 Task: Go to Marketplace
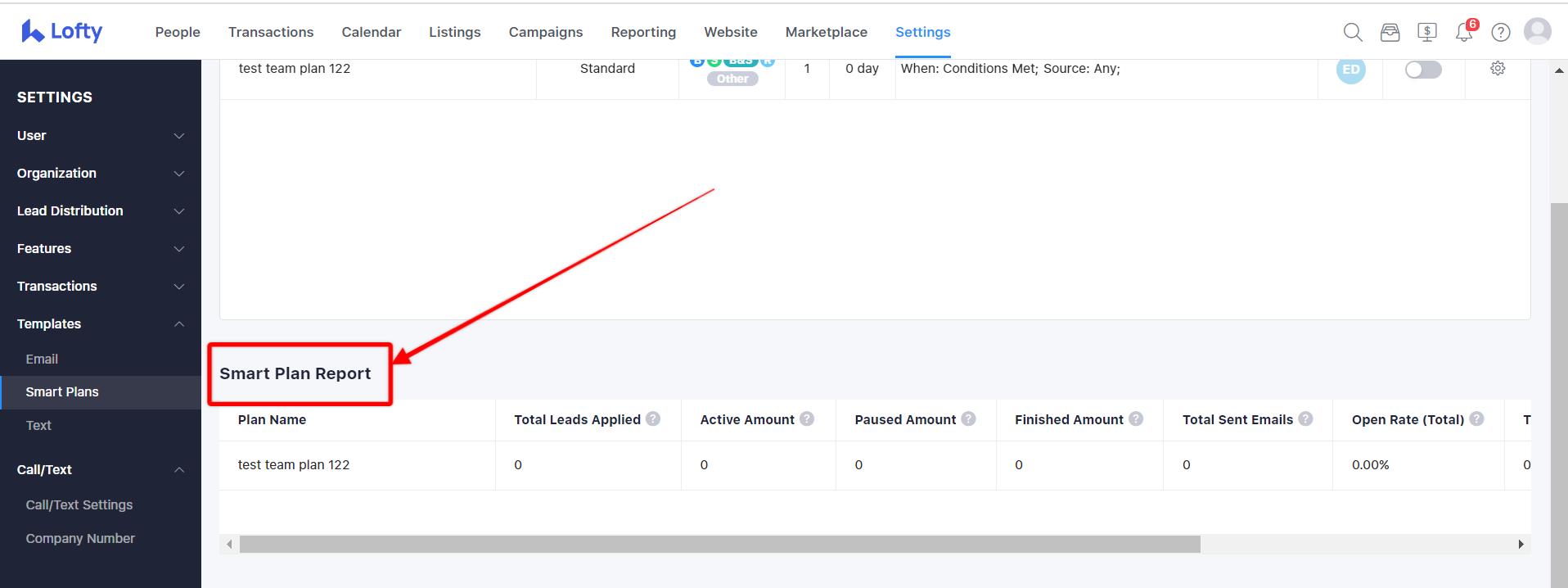point(827,32)
